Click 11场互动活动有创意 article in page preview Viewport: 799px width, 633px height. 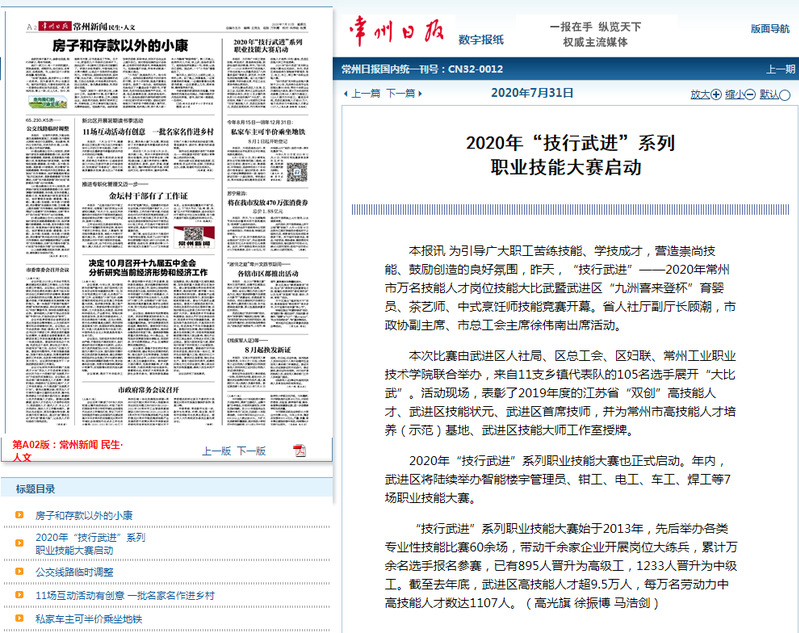click(148, 147)
